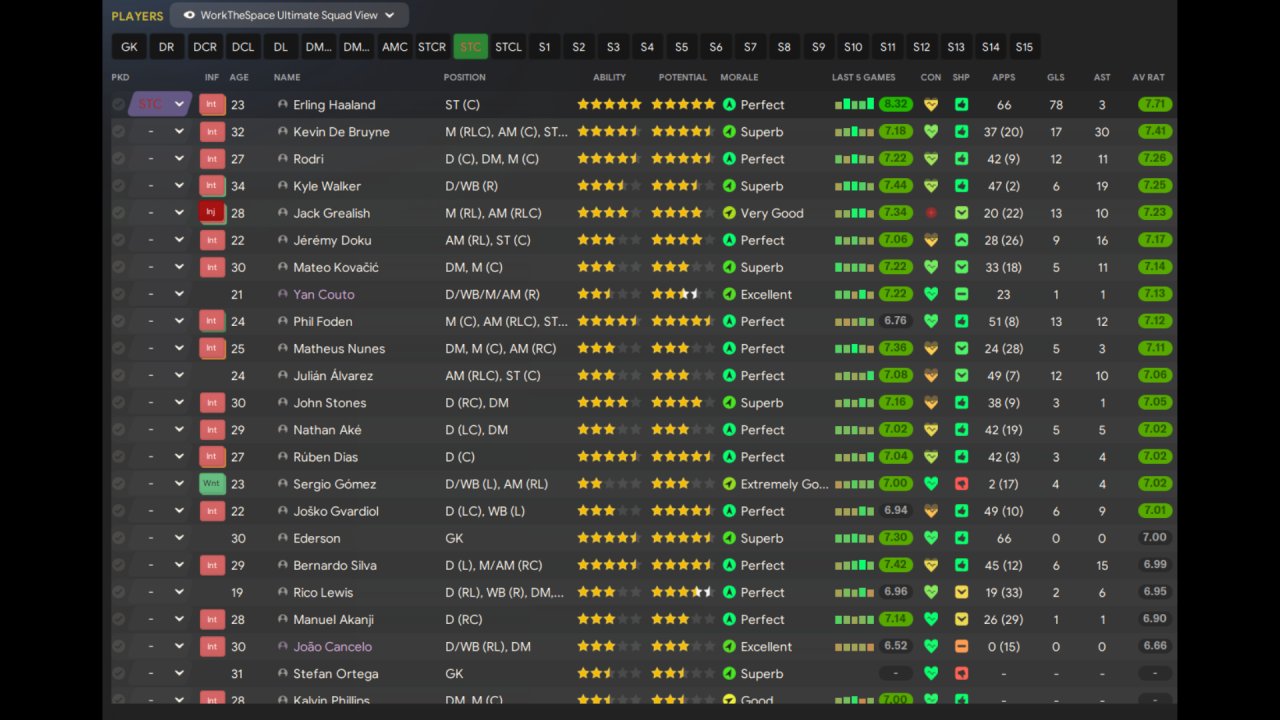Sort the squad by AGE column header
Screen dimensions: 1280x720
(239, 77)
